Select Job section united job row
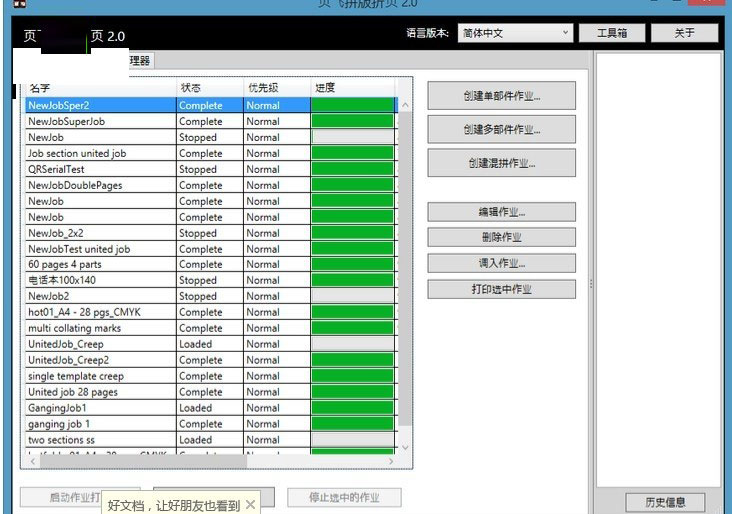Viewport: 732px width, 514px height. click(x=210, y=153)
